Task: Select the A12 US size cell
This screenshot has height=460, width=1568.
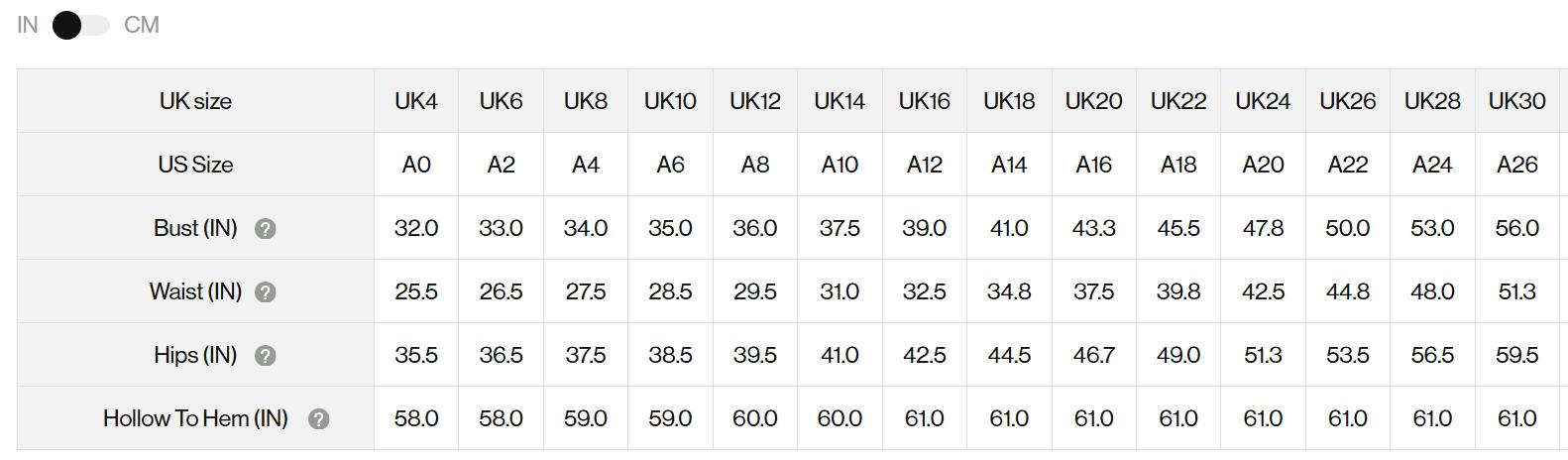Action: (924, 165)
